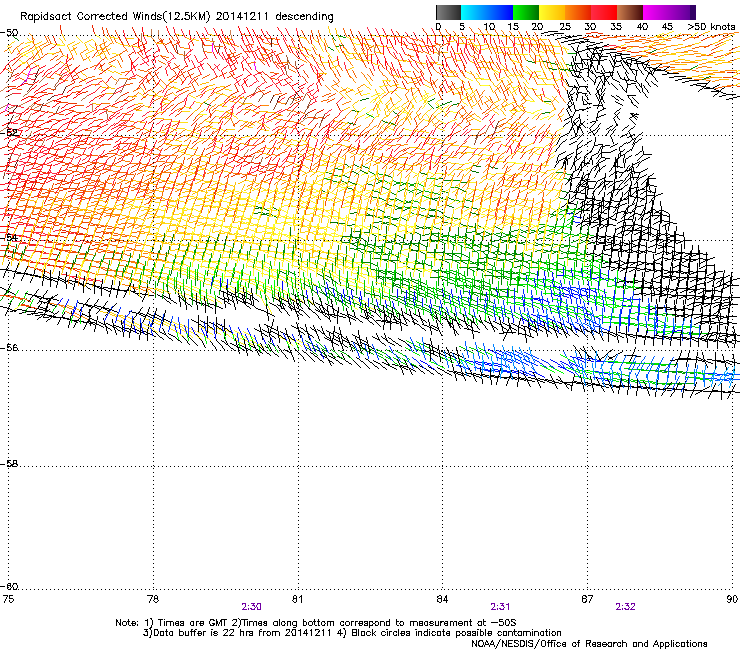Click 'NOAA/NESDIS/Office of Research and Applications' credit
Screen dimensions: 740x650
point(589,644)
